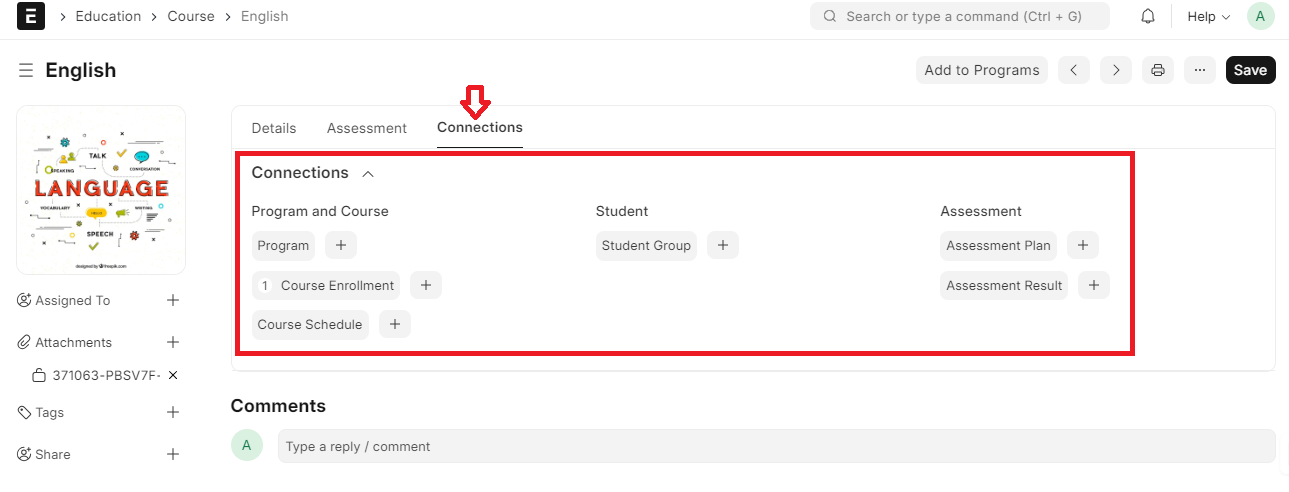
Task: Go to previous record arrow
Action: click(x=1073, y=70)
